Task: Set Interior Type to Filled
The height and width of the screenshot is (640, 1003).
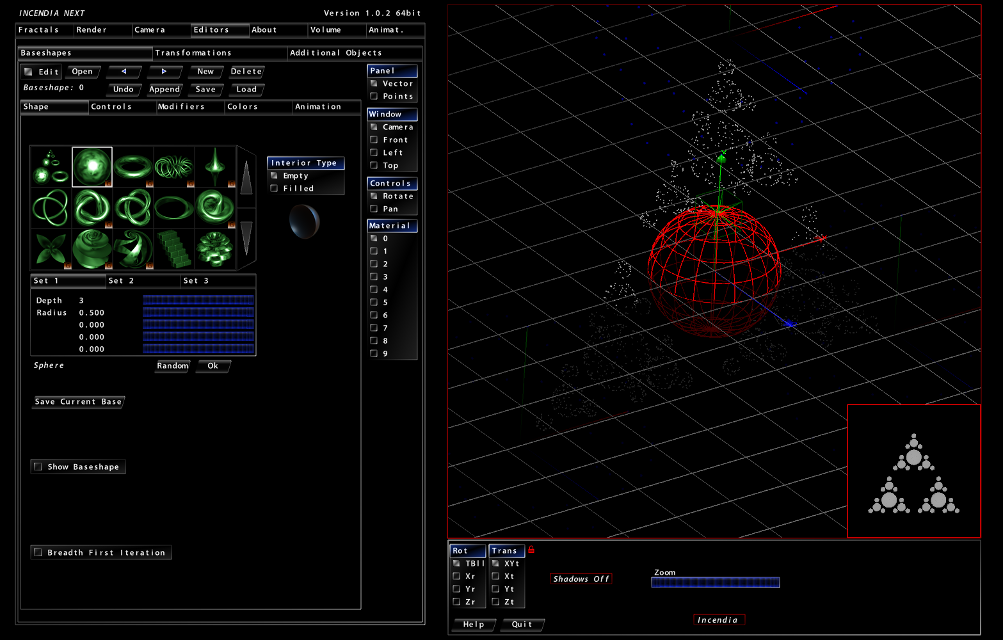Action: 274,188
